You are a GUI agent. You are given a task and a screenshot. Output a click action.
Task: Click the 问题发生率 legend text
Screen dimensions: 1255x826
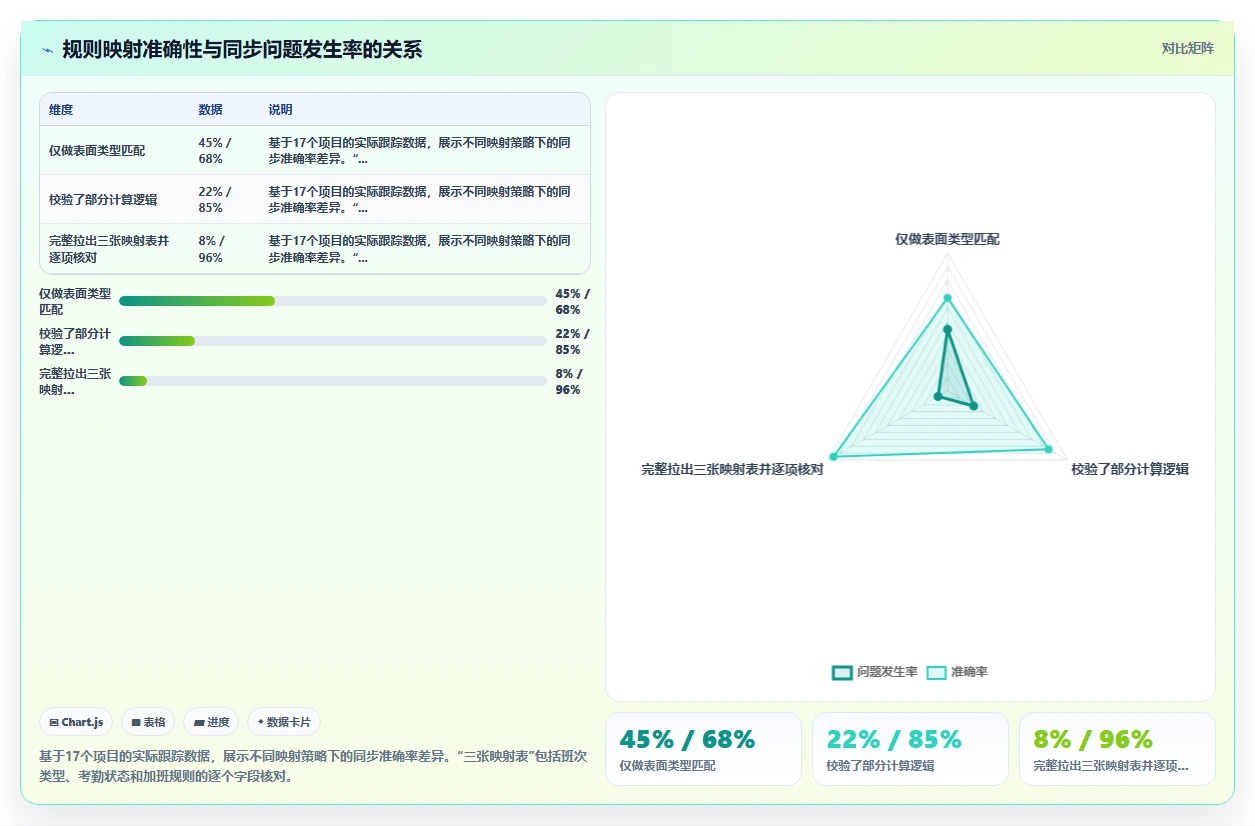point(887,672)
